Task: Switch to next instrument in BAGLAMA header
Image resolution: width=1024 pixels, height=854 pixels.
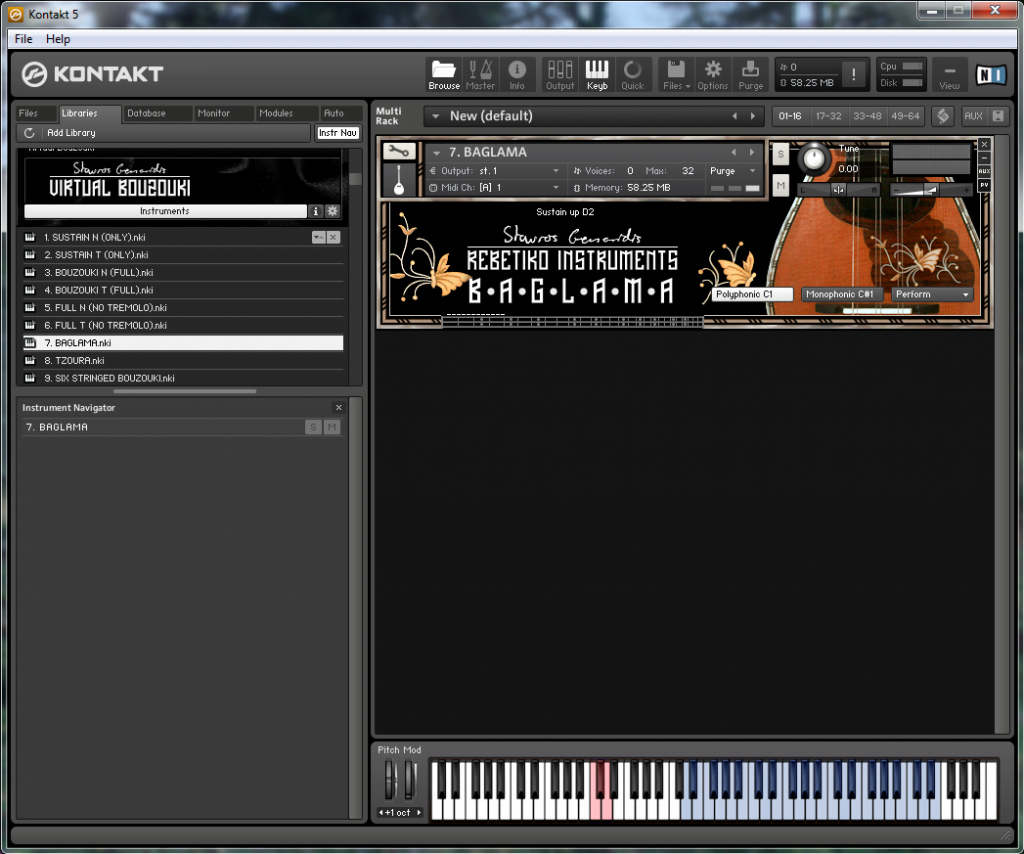Action: tap(752, 152)
